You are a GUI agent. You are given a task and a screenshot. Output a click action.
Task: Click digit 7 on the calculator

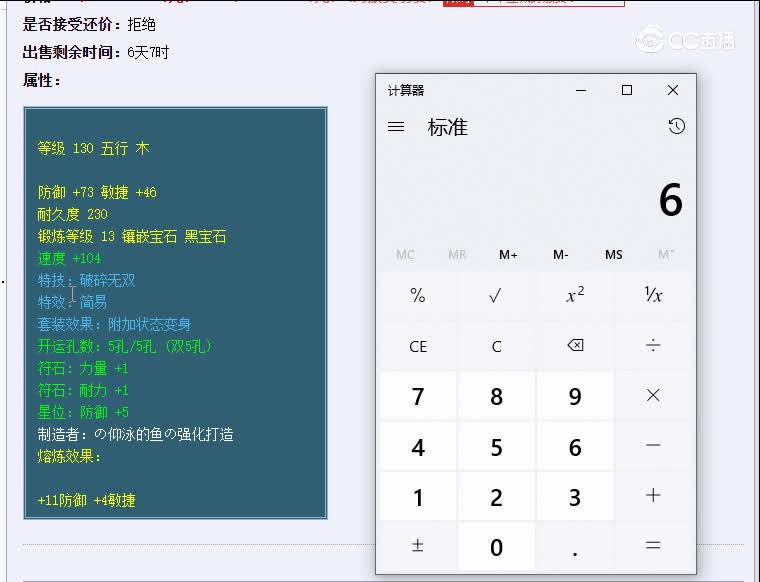[418, 395]
